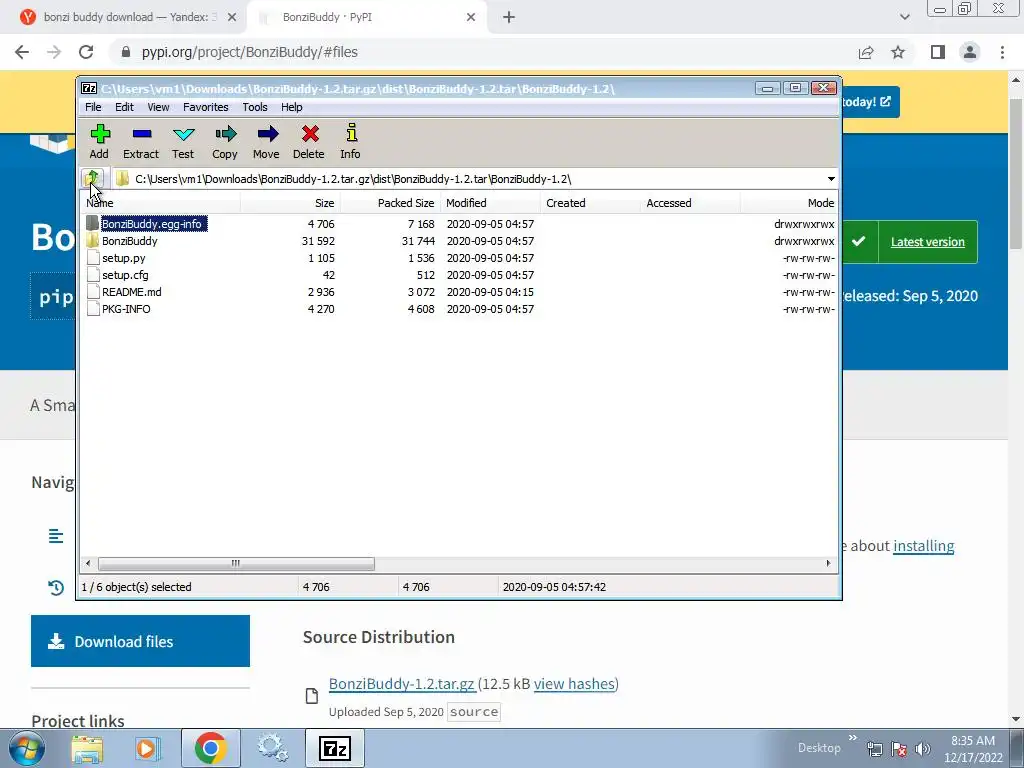Click the horizontal scrollbar right arrow
This screenshot has width=1024, height=768.
tap(829, 563)
